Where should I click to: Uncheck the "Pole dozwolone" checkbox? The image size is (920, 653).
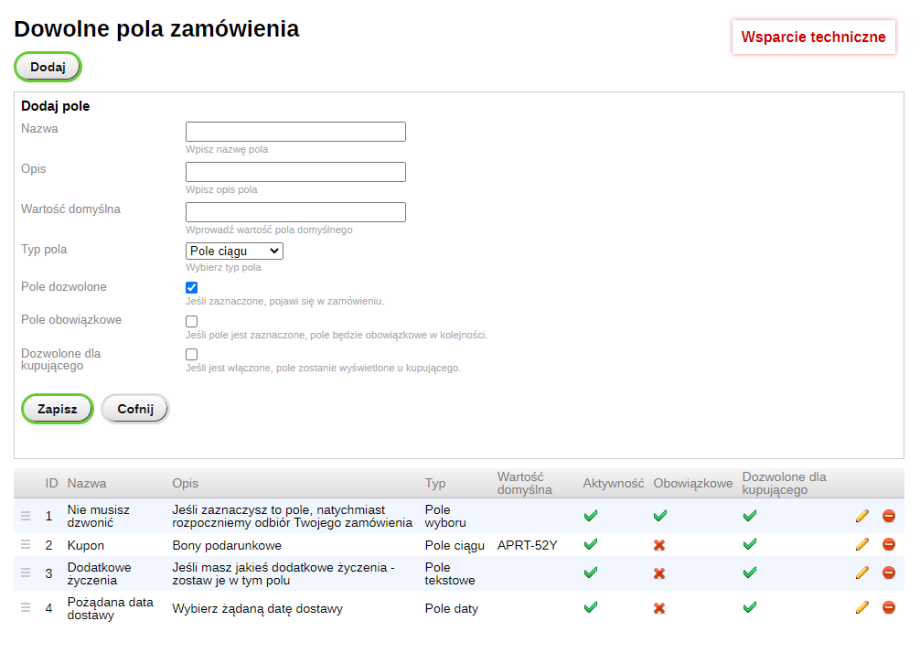click(x=191, y=287)
